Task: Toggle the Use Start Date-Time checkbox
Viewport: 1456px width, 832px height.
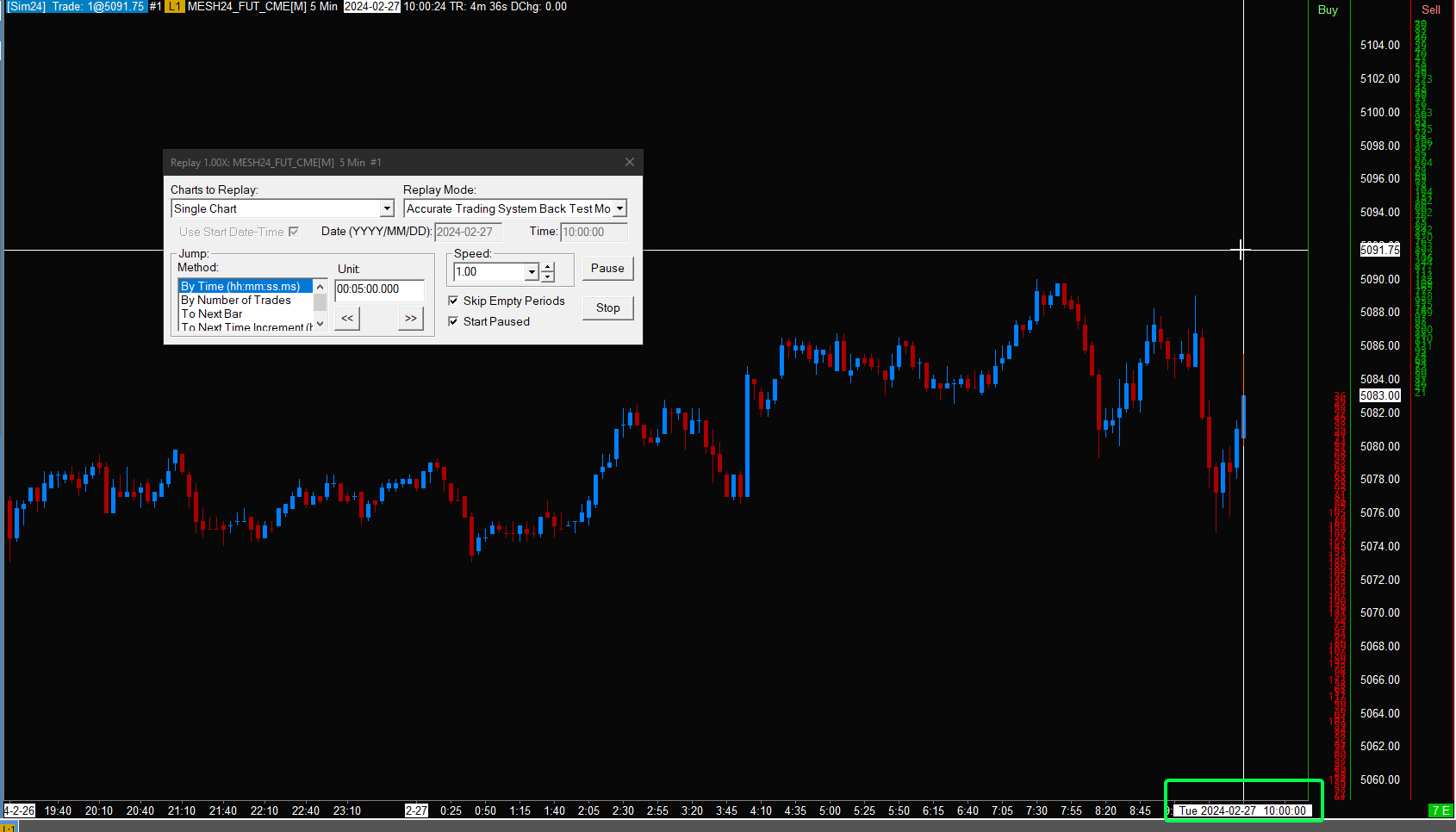Action: (294, 232)
